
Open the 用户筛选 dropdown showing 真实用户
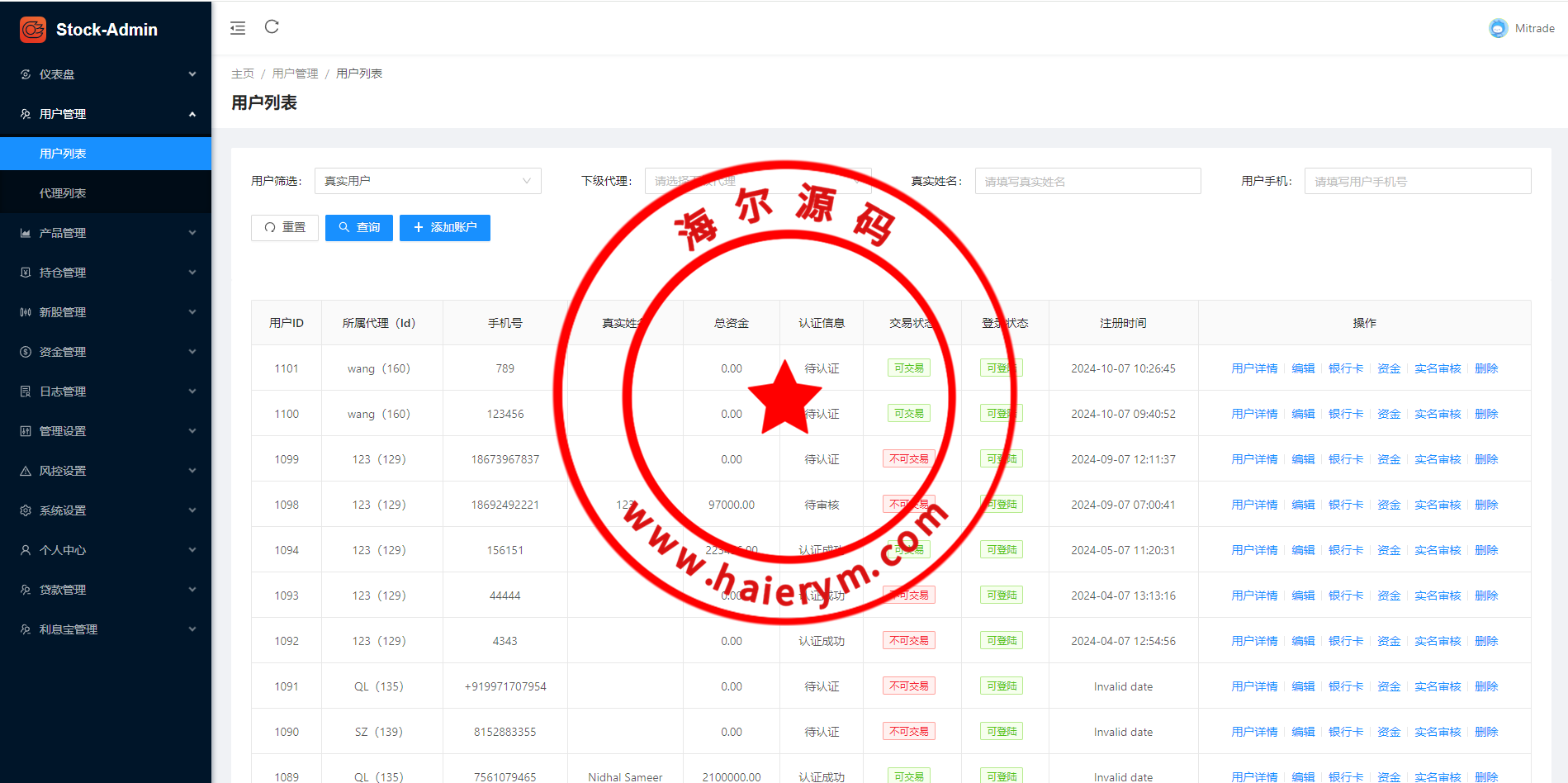tap(428, 181)
